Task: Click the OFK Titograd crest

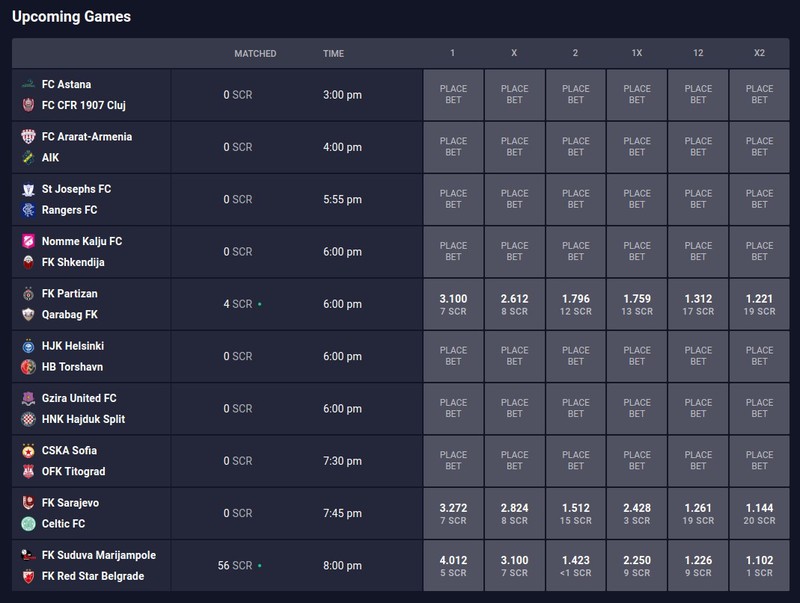Action: [29, 471]
